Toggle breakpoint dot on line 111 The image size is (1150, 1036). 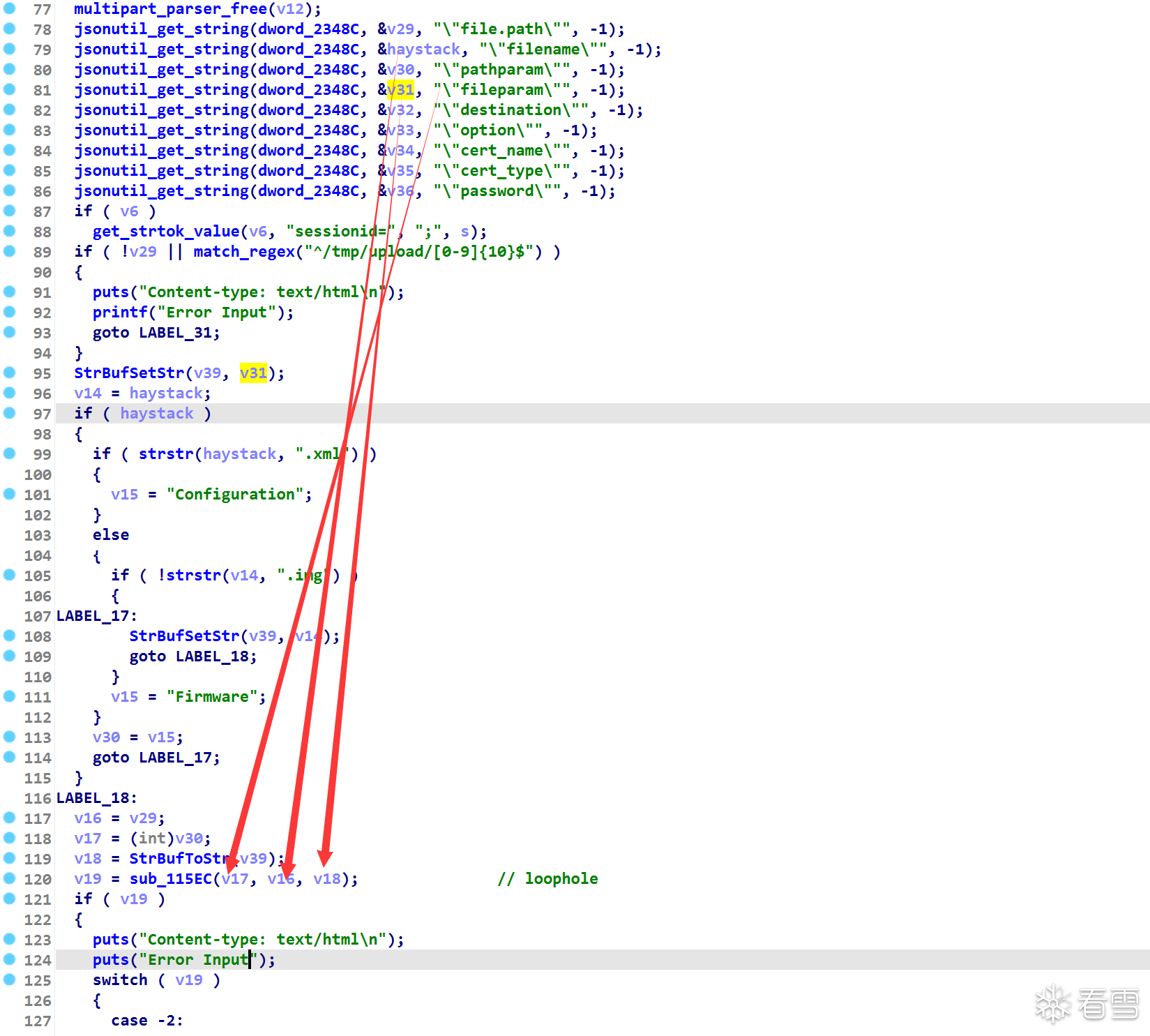tap(9, 696)
